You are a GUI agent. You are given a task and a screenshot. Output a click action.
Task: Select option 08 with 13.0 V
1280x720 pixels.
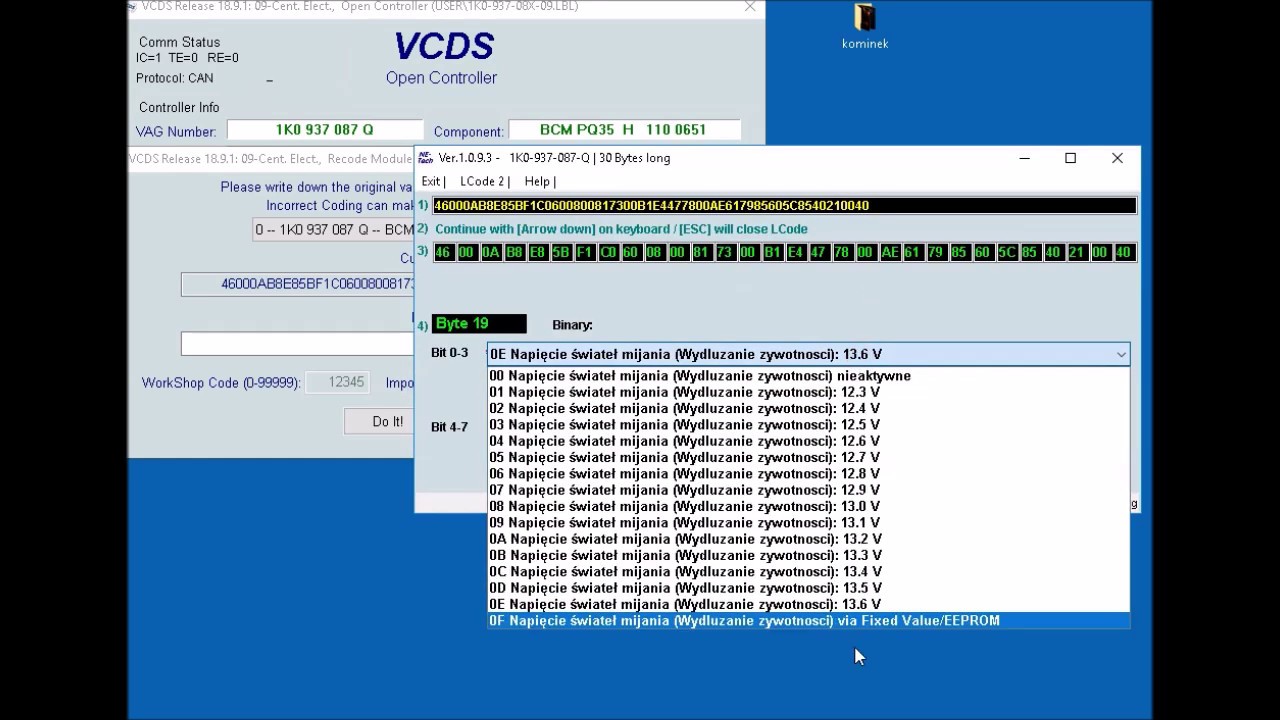click(x=808, y=507)
